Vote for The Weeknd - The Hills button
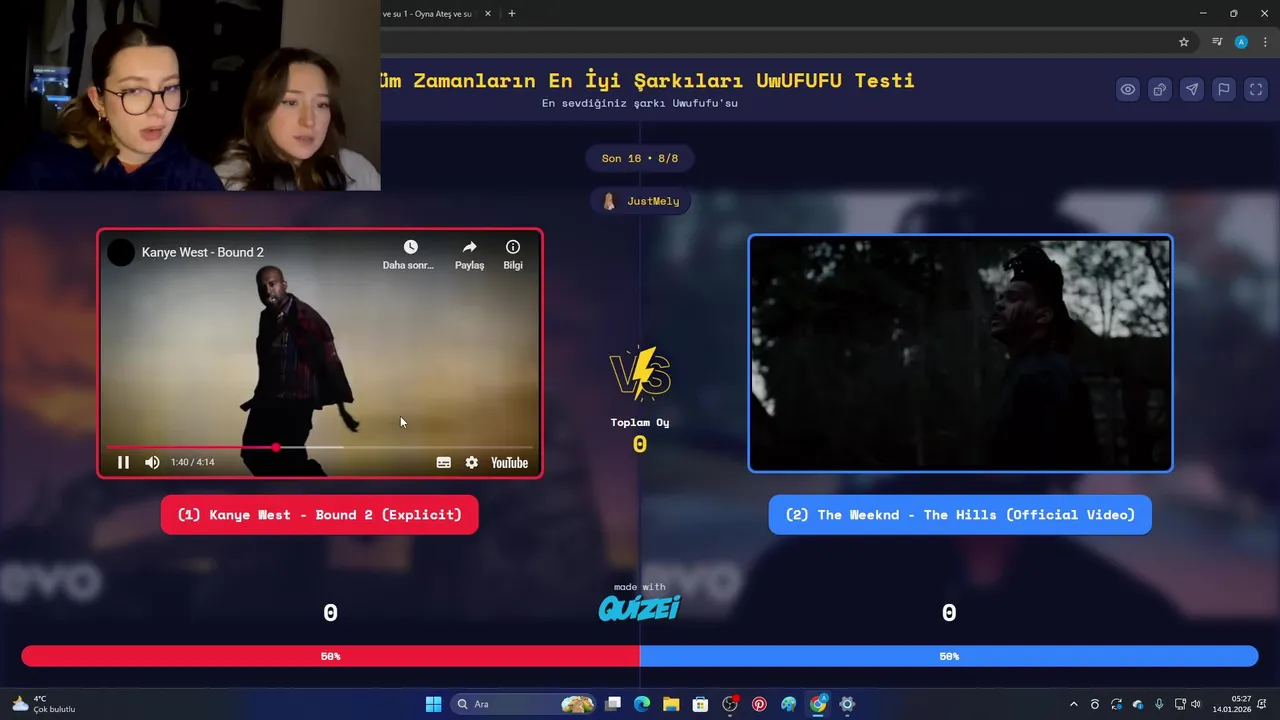The image size is (1280, 720). click(960, 515)
